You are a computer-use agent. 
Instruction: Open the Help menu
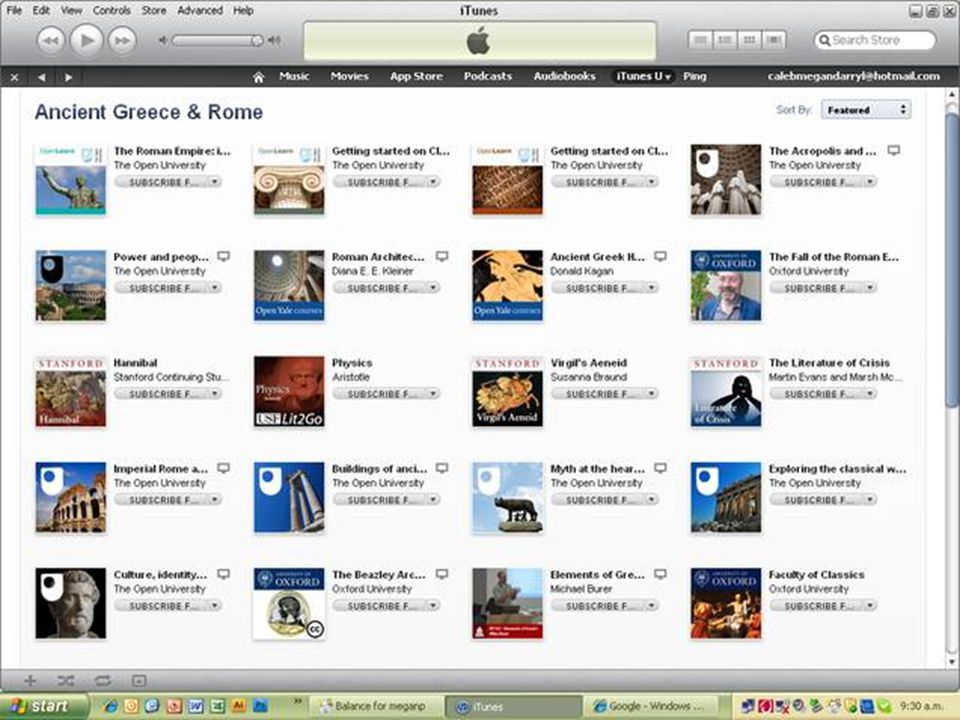click(243, 10)
